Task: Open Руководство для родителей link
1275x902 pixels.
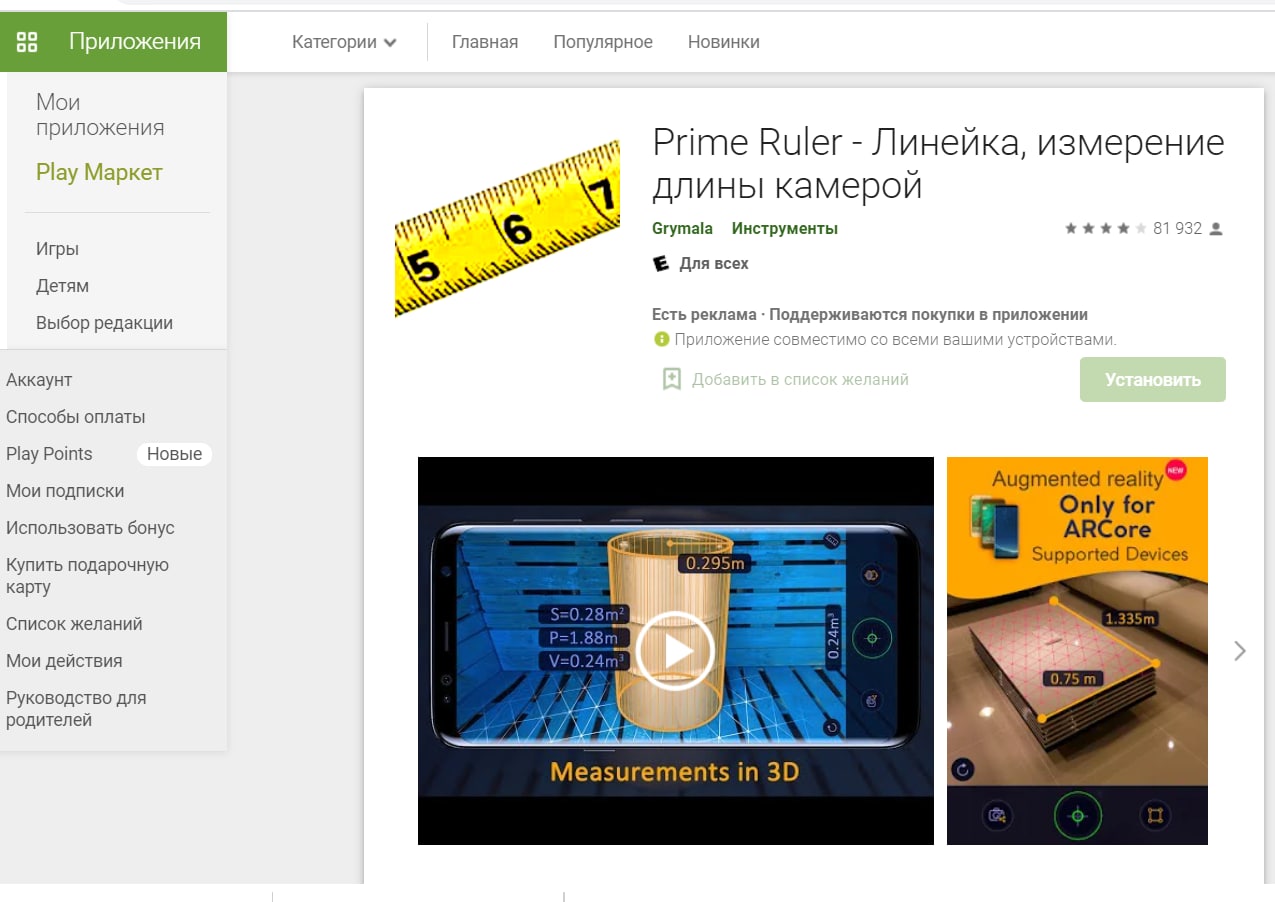Action: pos(76,709)
